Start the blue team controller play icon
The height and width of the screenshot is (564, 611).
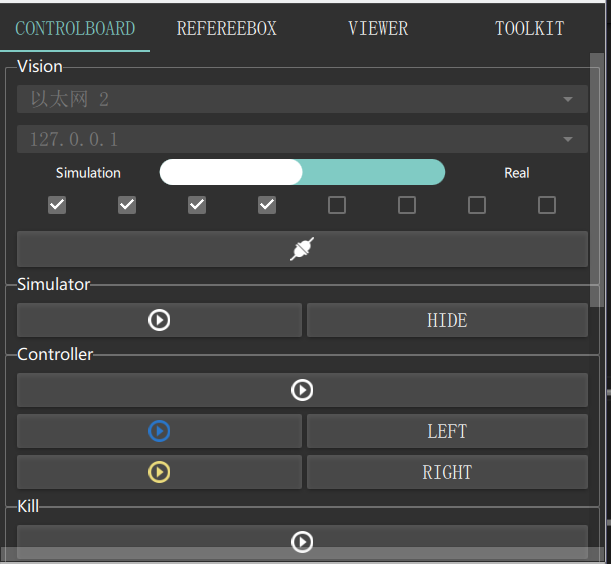click(159, 431)
